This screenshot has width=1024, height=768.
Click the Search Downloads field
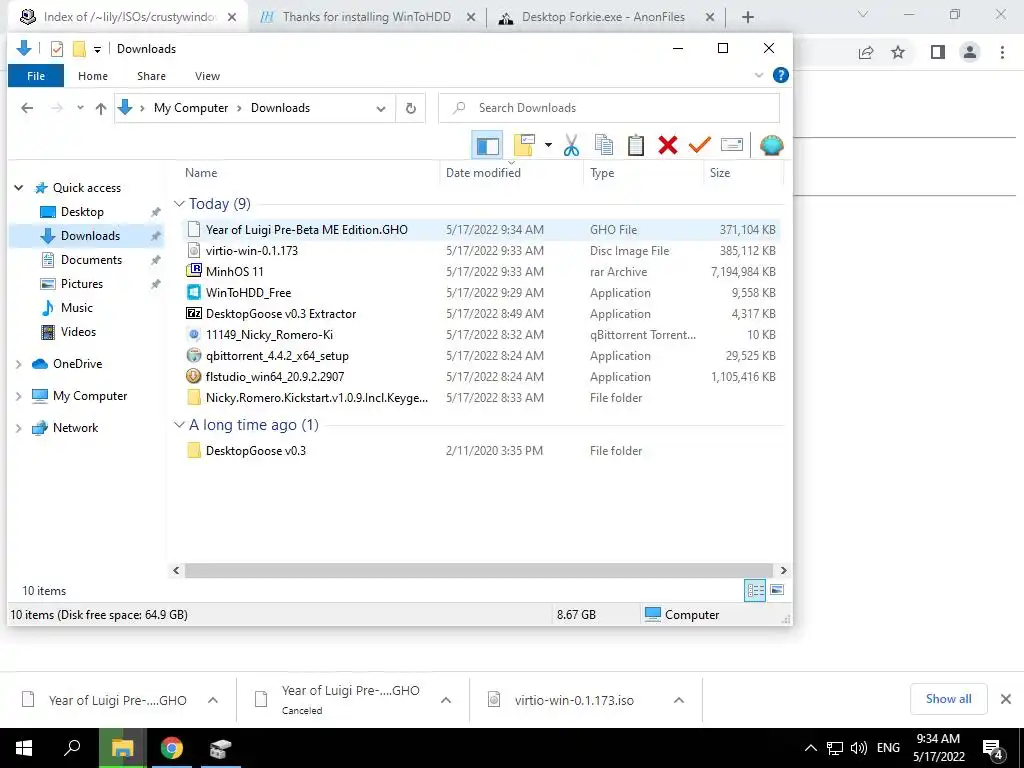609,108
